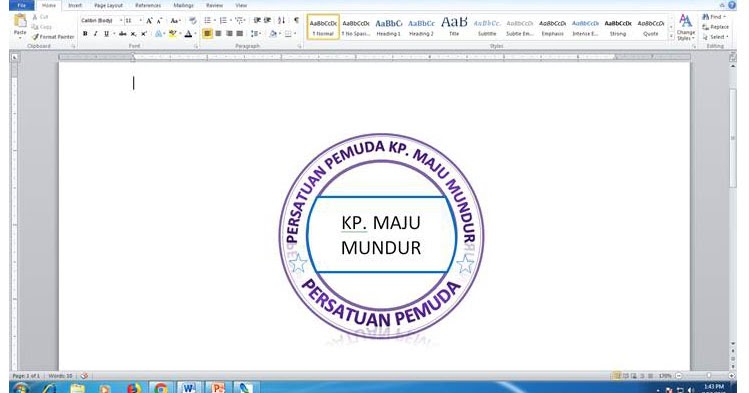Apply the yellow text highlight color
Viewport: 749px width, 393px height.
(x=172, y=34)
